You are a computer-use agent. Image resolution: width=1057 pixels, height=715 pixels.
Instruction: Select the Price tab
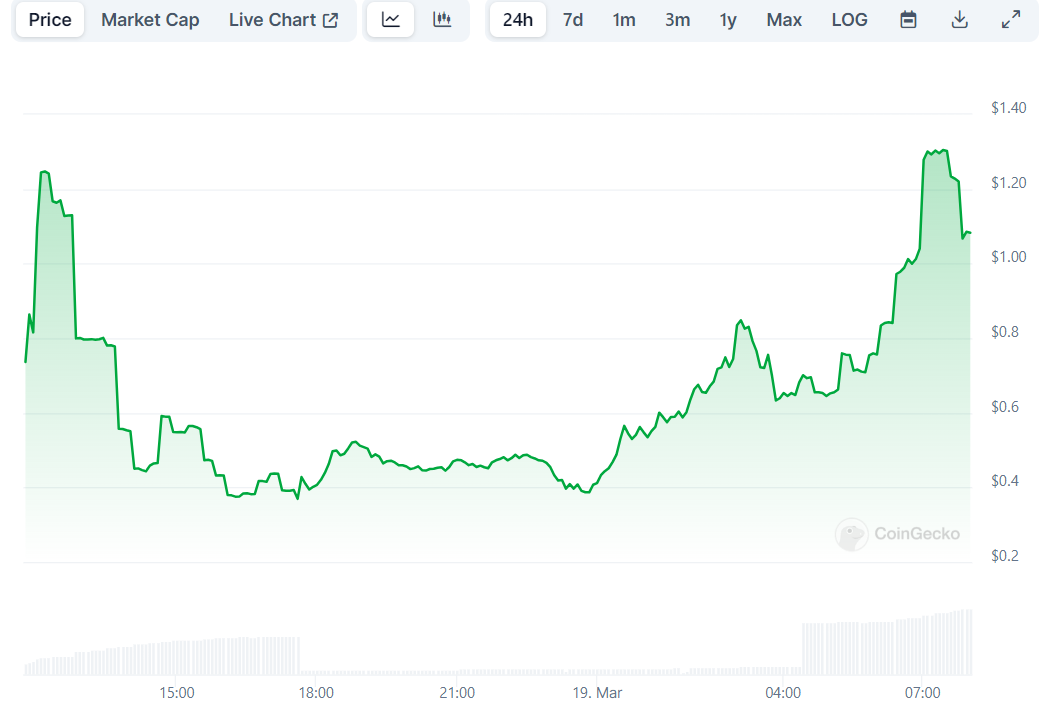(x=50, y=20)
